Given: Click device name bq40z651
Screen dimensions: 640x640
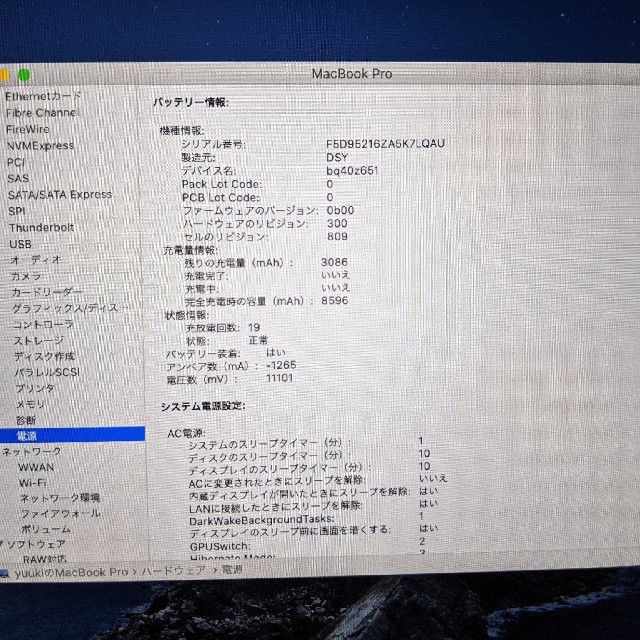Looking at the screenshot, I should coord(352,171).
